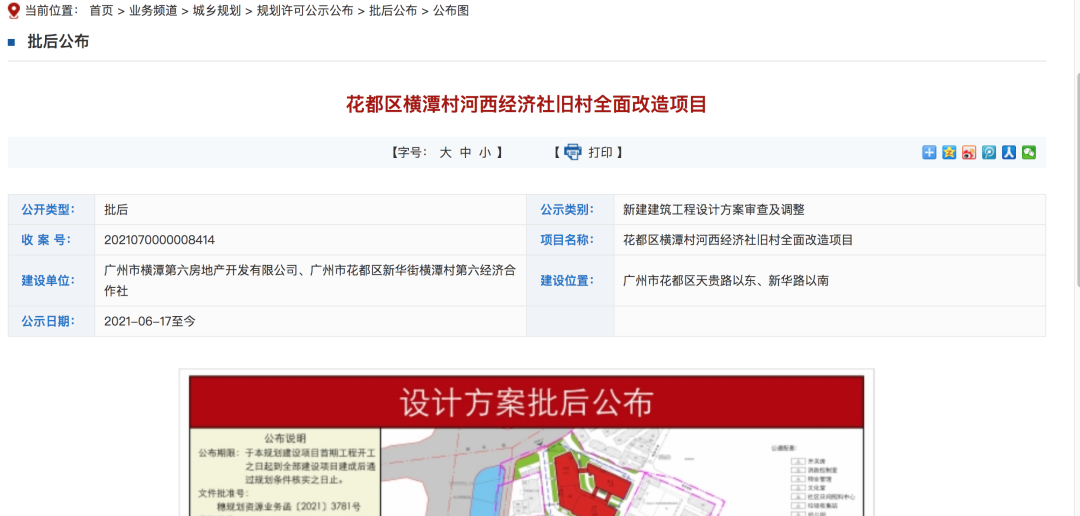Click the 打印 print text link
This screenshot has width=1080, height=516.
(600, 153)
